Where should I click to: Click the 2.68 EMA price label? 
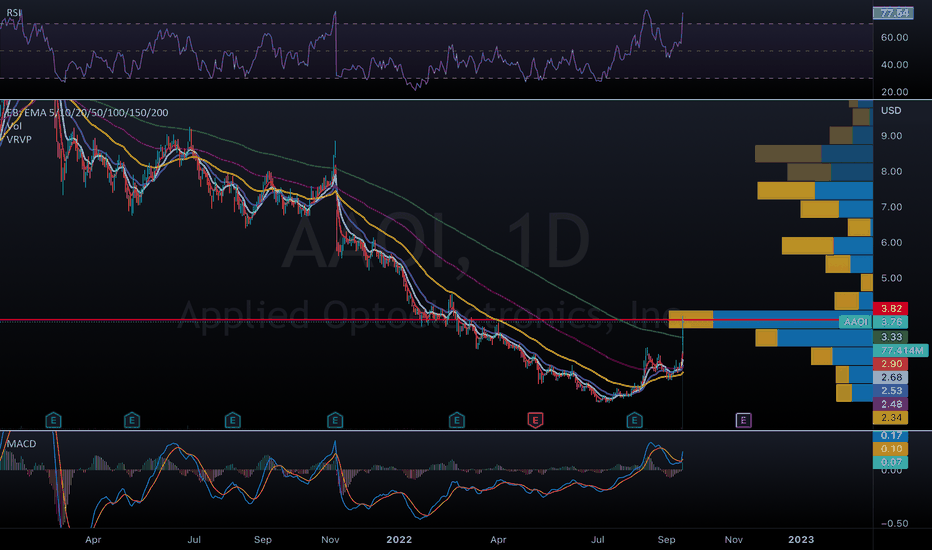click(890, 377)
